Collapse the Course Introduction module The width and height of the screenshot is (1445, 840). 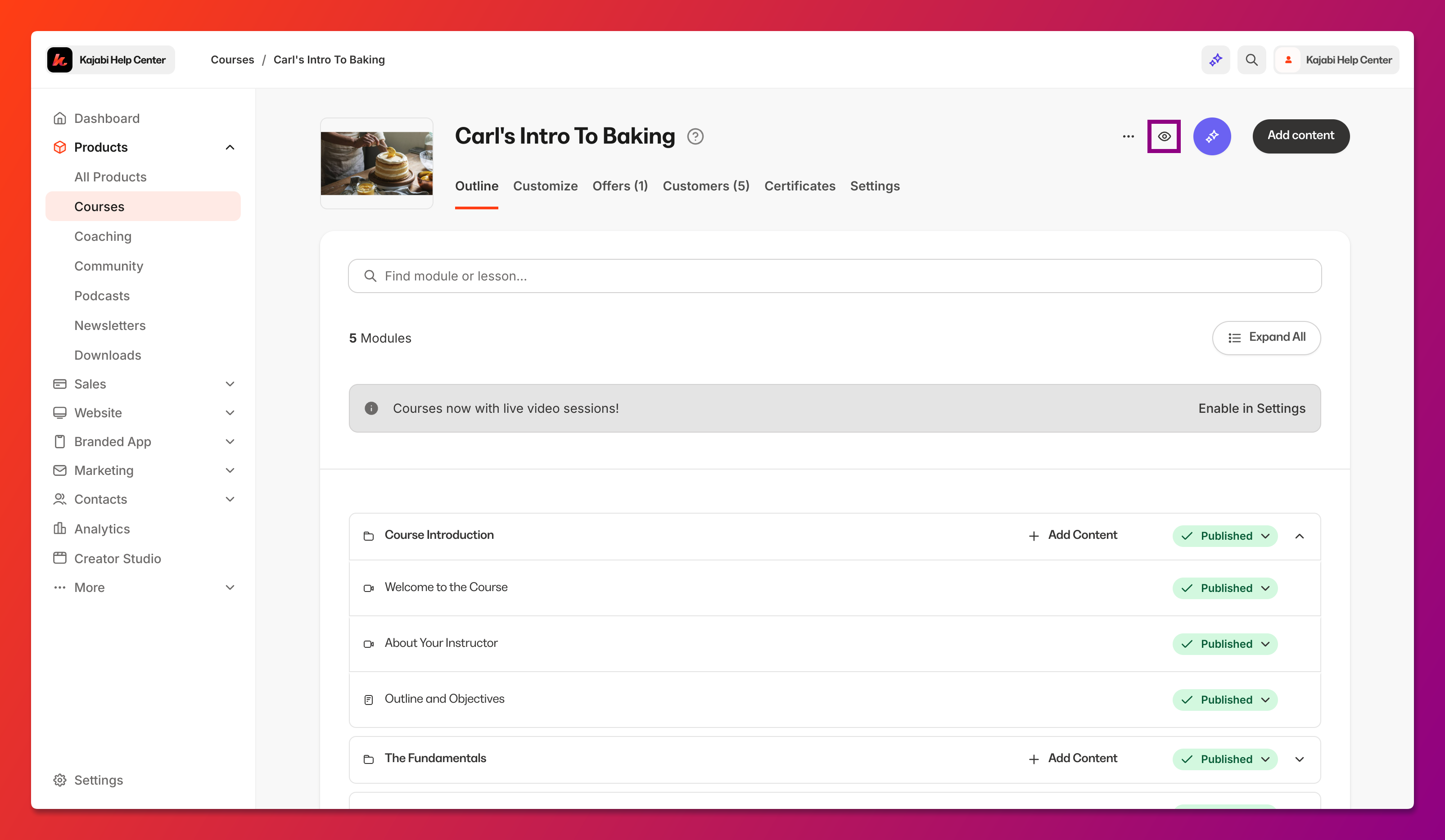(1299, 536)
